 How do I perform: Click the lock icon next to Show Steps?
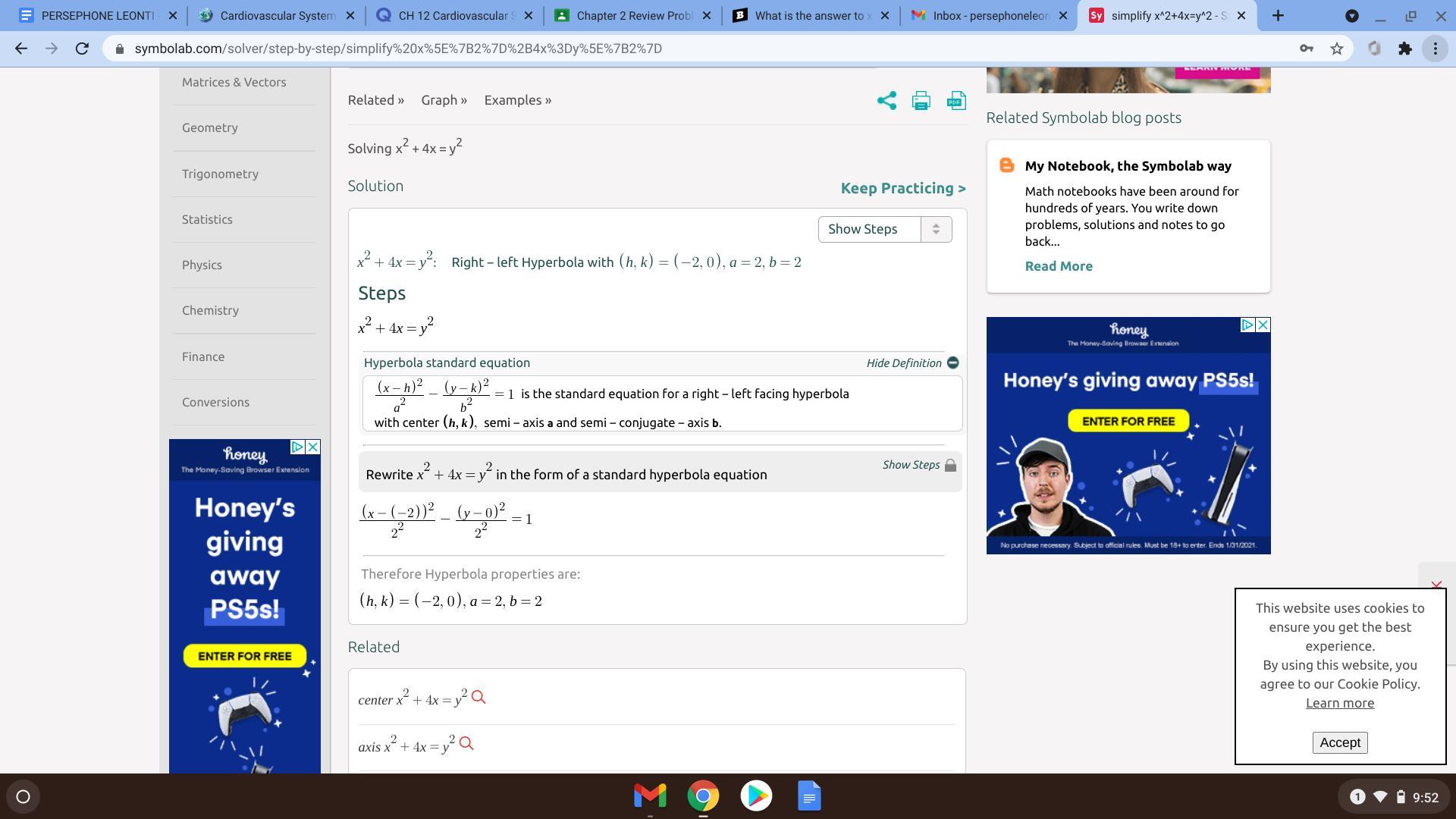(950, 466)
